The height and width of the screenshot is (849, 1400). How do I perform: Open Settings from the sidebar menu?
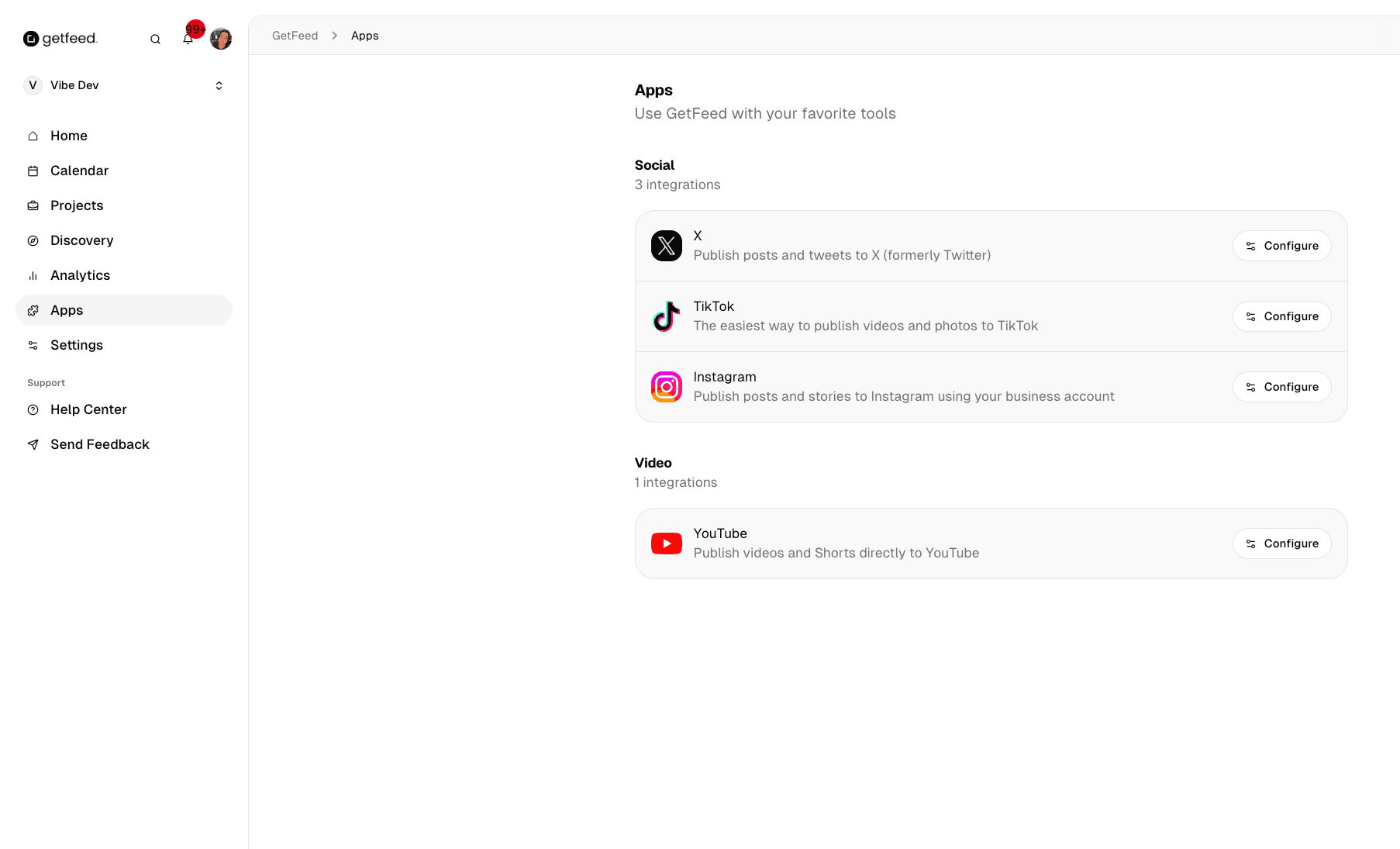click(76, 345)
